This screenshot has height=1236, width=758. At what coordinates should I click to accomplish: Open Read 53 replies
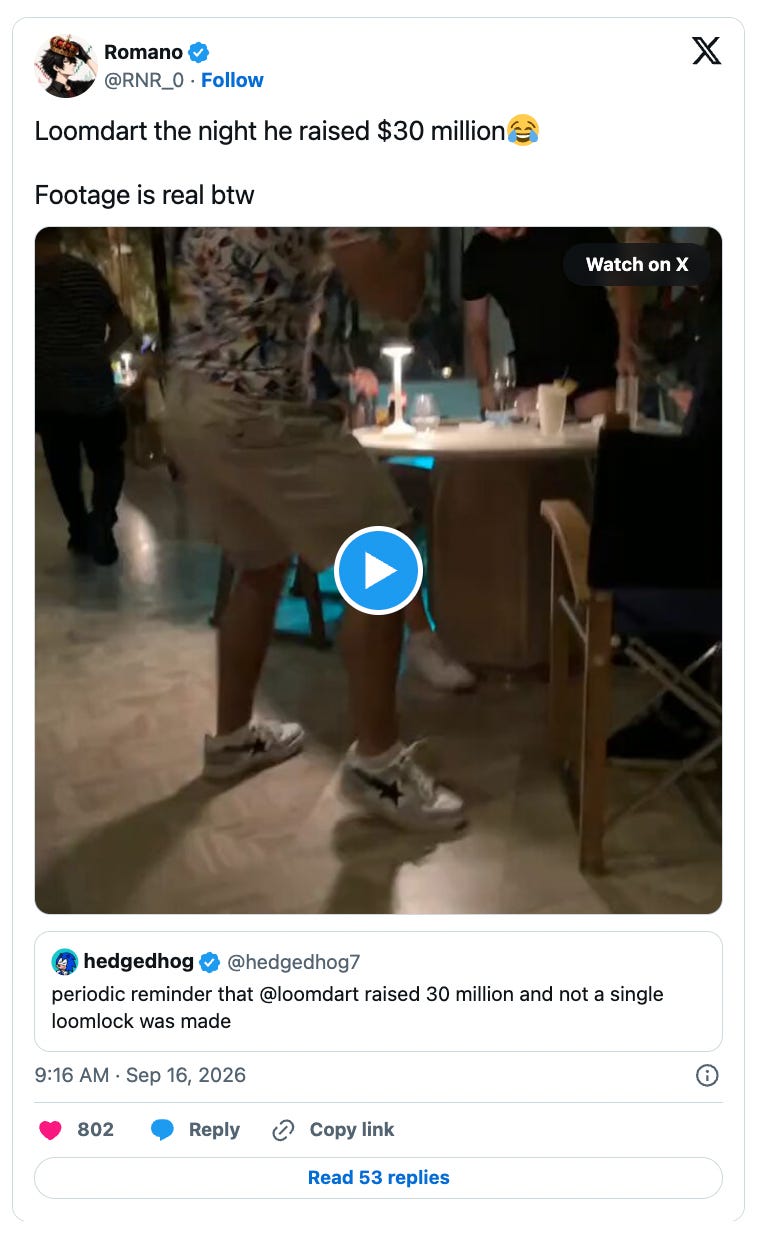coord(378,1177)
